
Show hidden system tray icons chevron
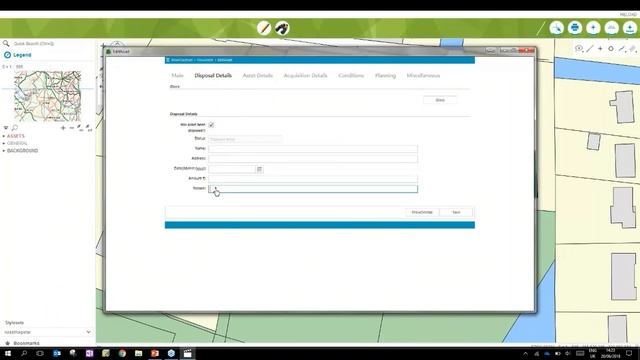(x=525, y=353)
